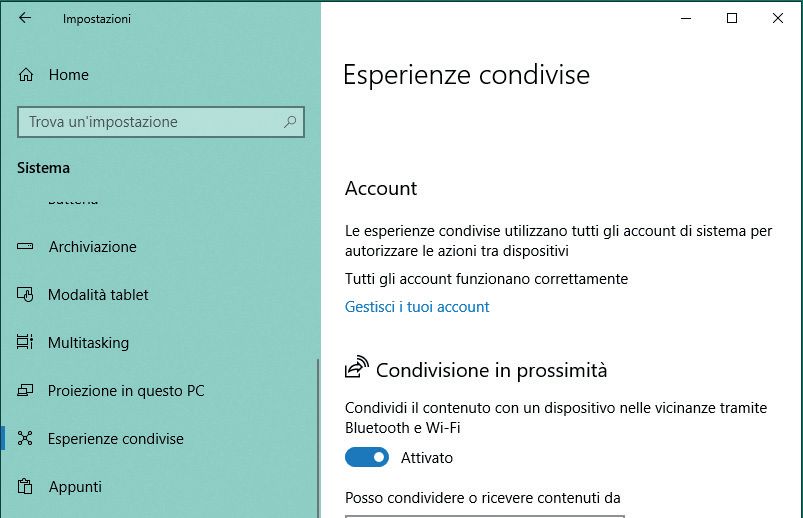Click the Esperienze condivise sidebar icon

pos(25,439)
